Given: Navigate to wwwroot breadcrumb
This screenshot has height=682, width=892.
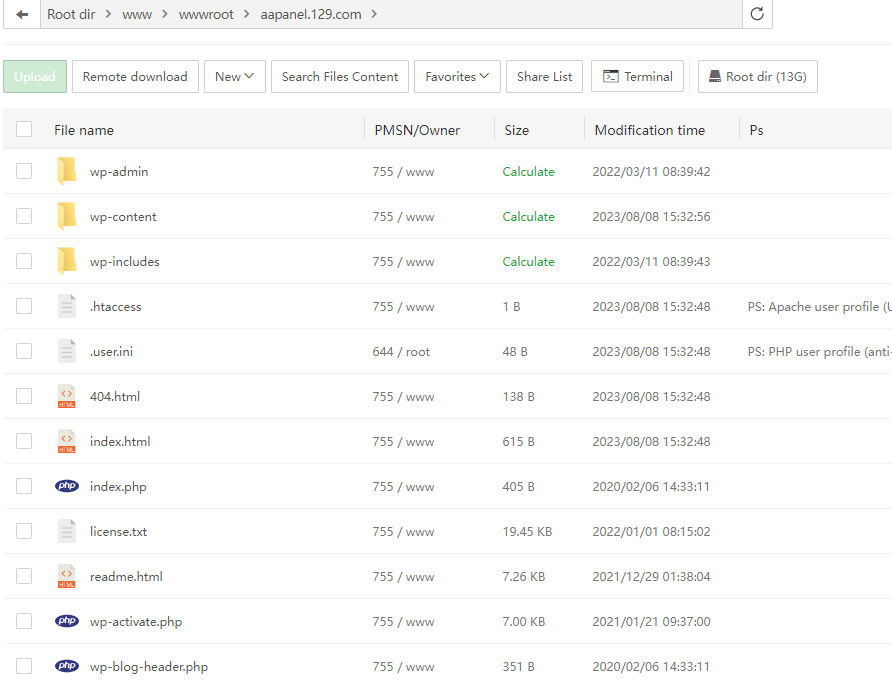Looking at the screenshot, I should coord(206,14).
